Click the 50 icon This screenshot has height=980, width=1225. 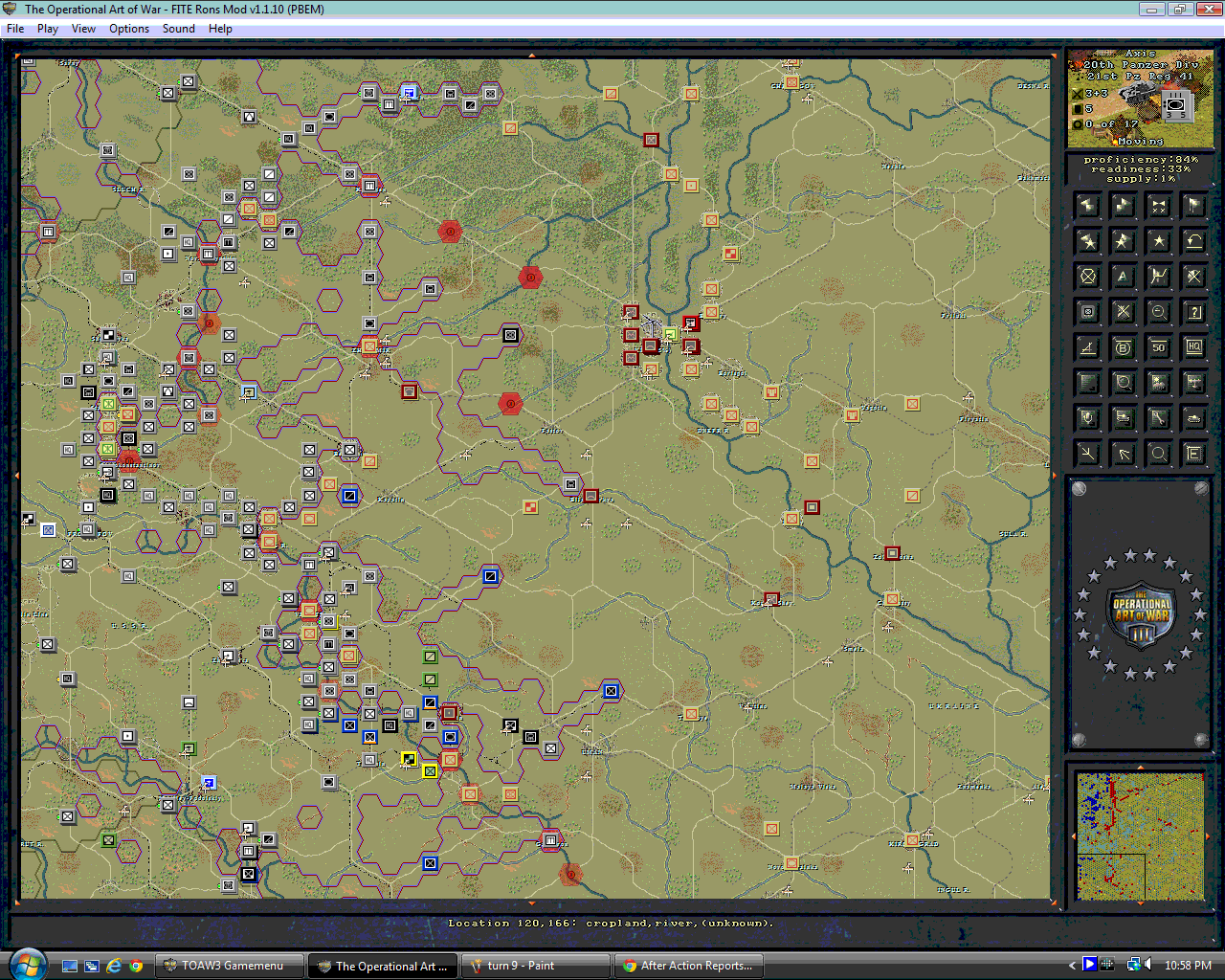[1159, 347]
